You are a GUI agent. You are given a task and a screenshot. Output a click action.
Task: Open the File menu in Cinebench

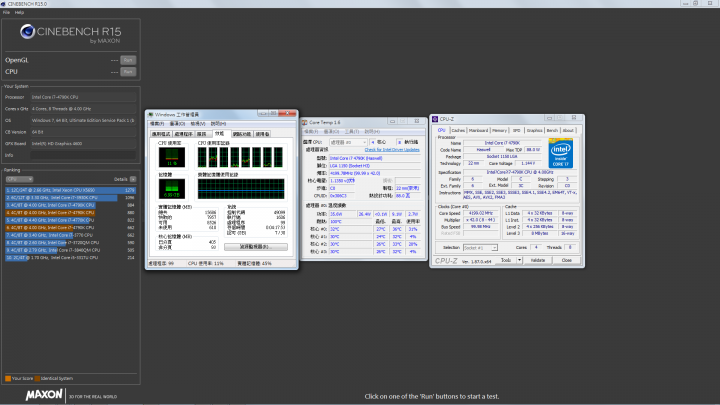(x=6, y=12)
